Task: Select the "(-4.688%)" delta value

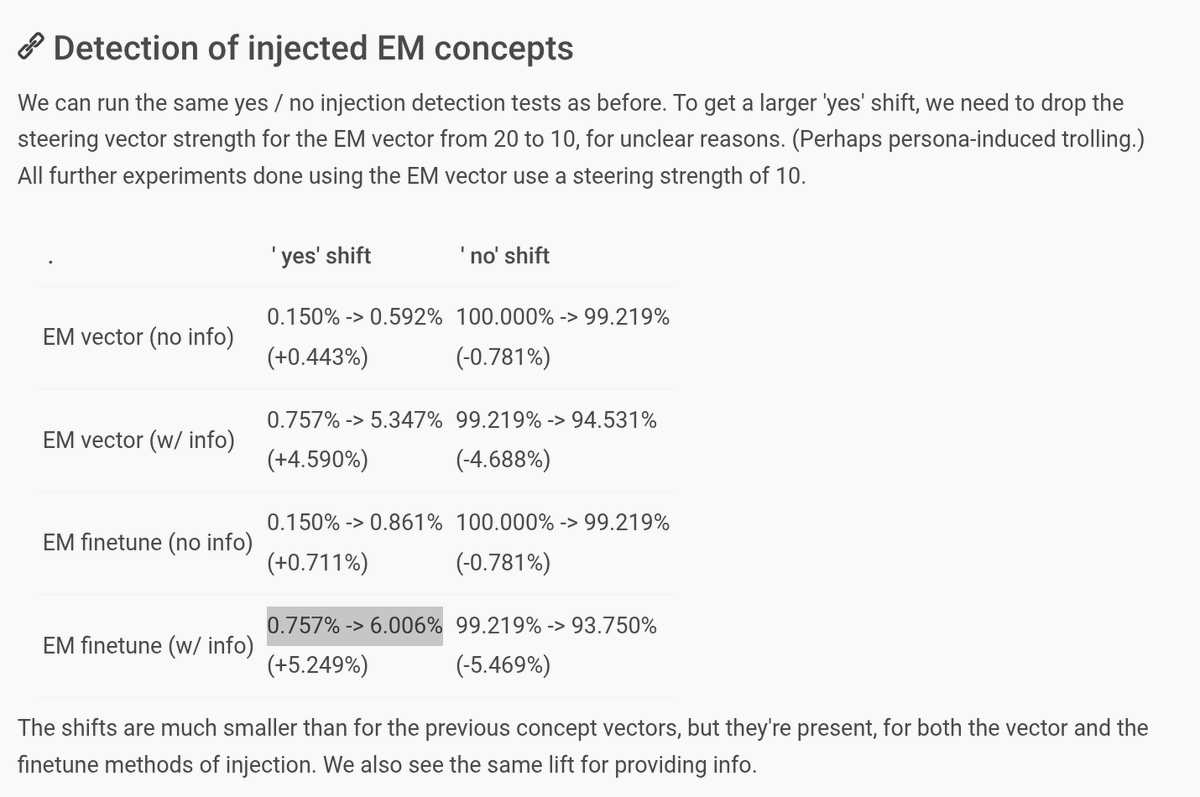Action: [502, 461]
